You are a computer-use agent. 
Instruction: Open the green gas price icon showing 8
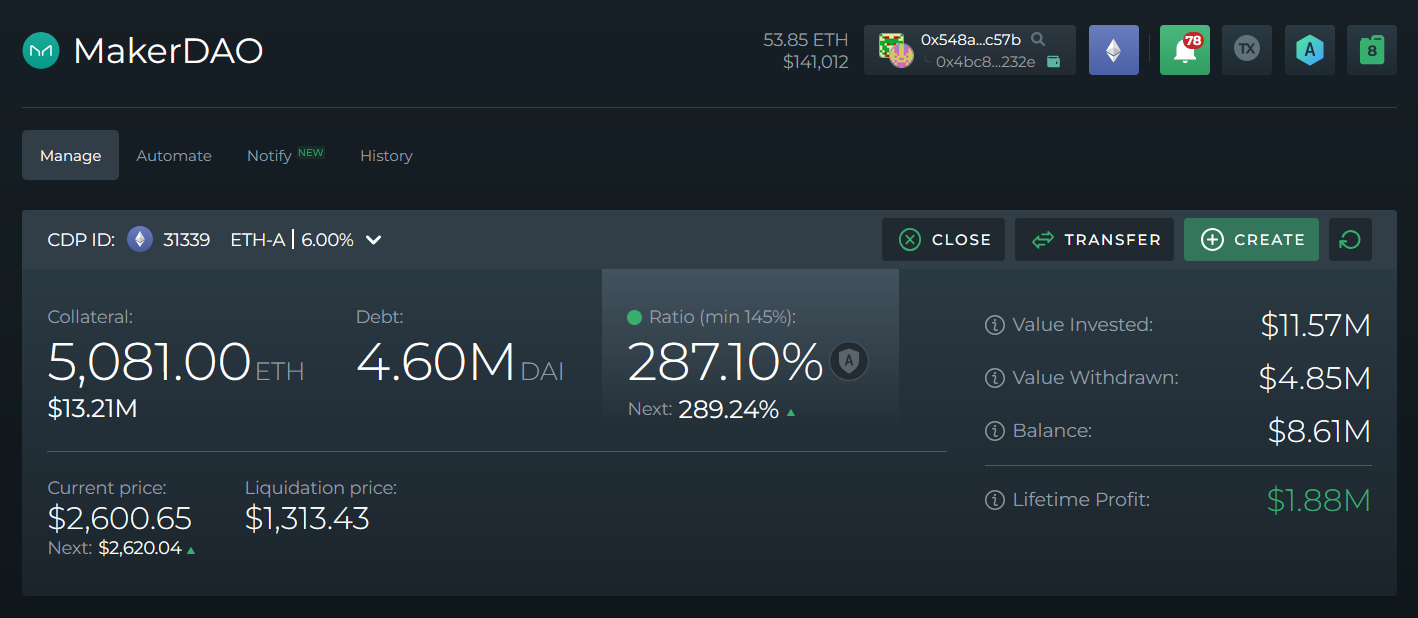(1372, 50)
